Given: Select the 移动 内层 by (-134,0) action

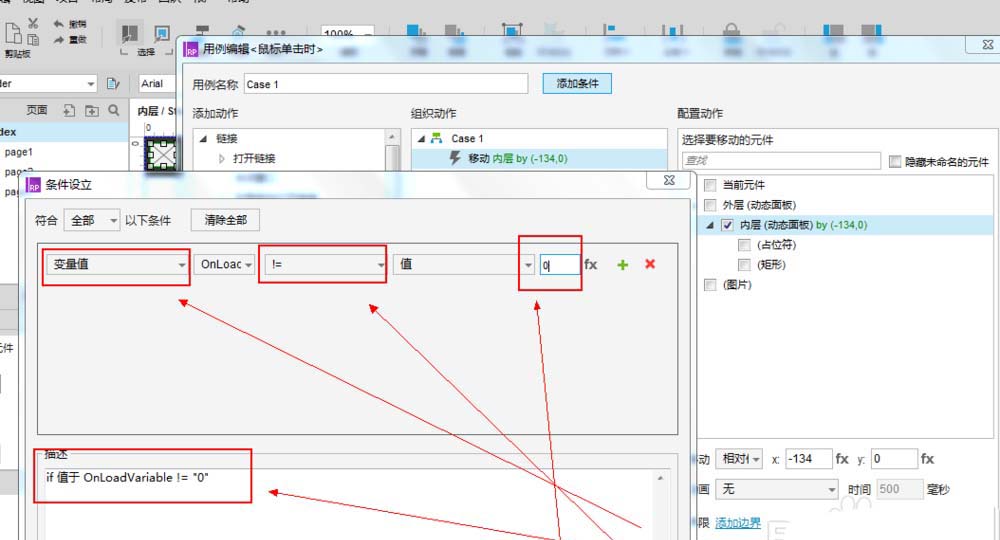Looking at the screenshot, I should point(539,158).
